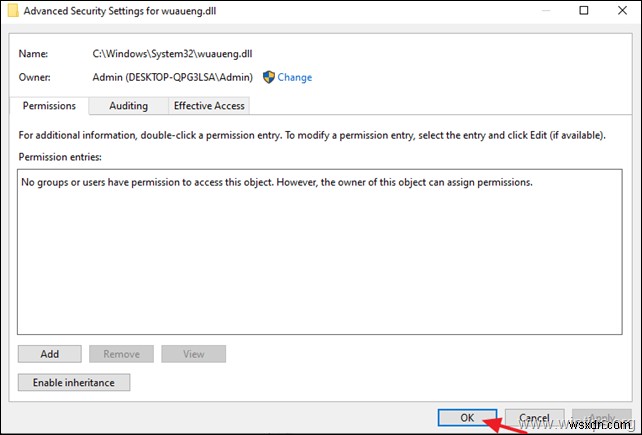Click the Cancel button
This screenshot has height=435, width=642.
coord(534,417)
